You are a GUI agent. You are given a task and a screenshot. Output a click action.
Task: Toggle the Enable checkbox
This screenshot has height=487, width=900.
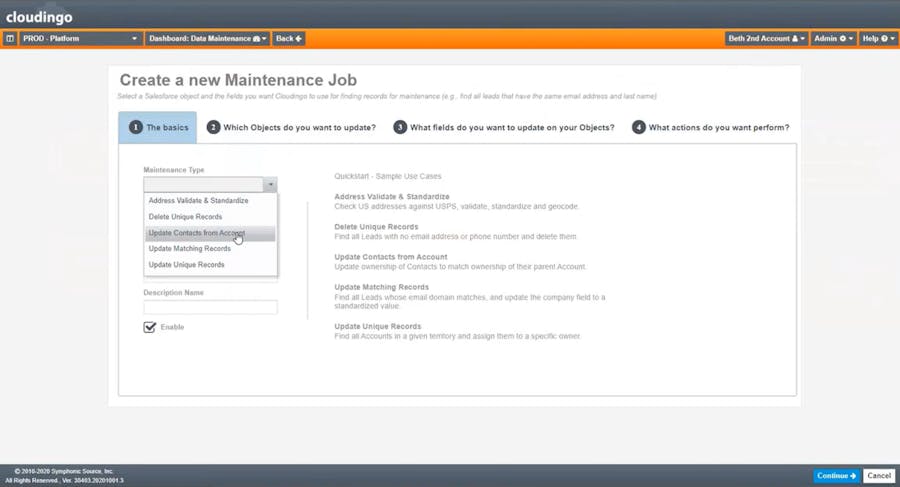[150, 327]
